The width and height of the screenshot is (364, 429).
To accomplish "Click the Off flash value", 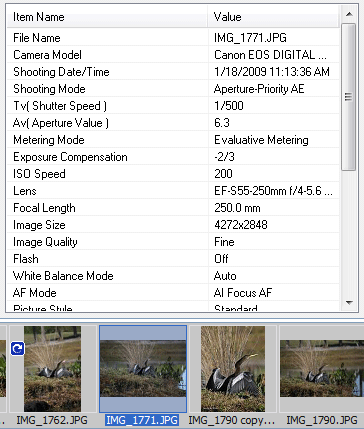I will coord(221,259).
